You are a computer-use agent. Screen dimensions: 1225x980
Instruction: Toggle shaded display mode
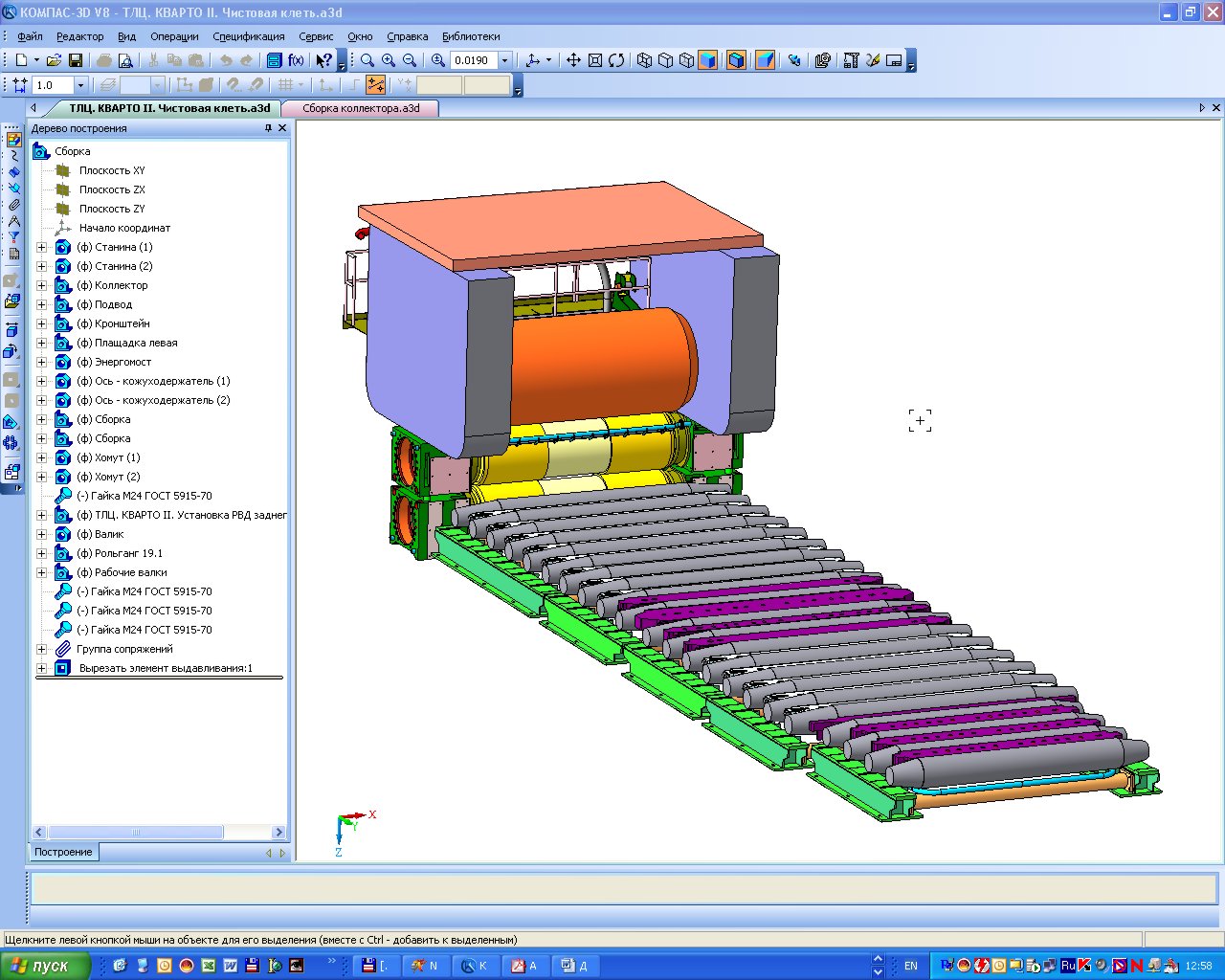[x=707, y=60]
